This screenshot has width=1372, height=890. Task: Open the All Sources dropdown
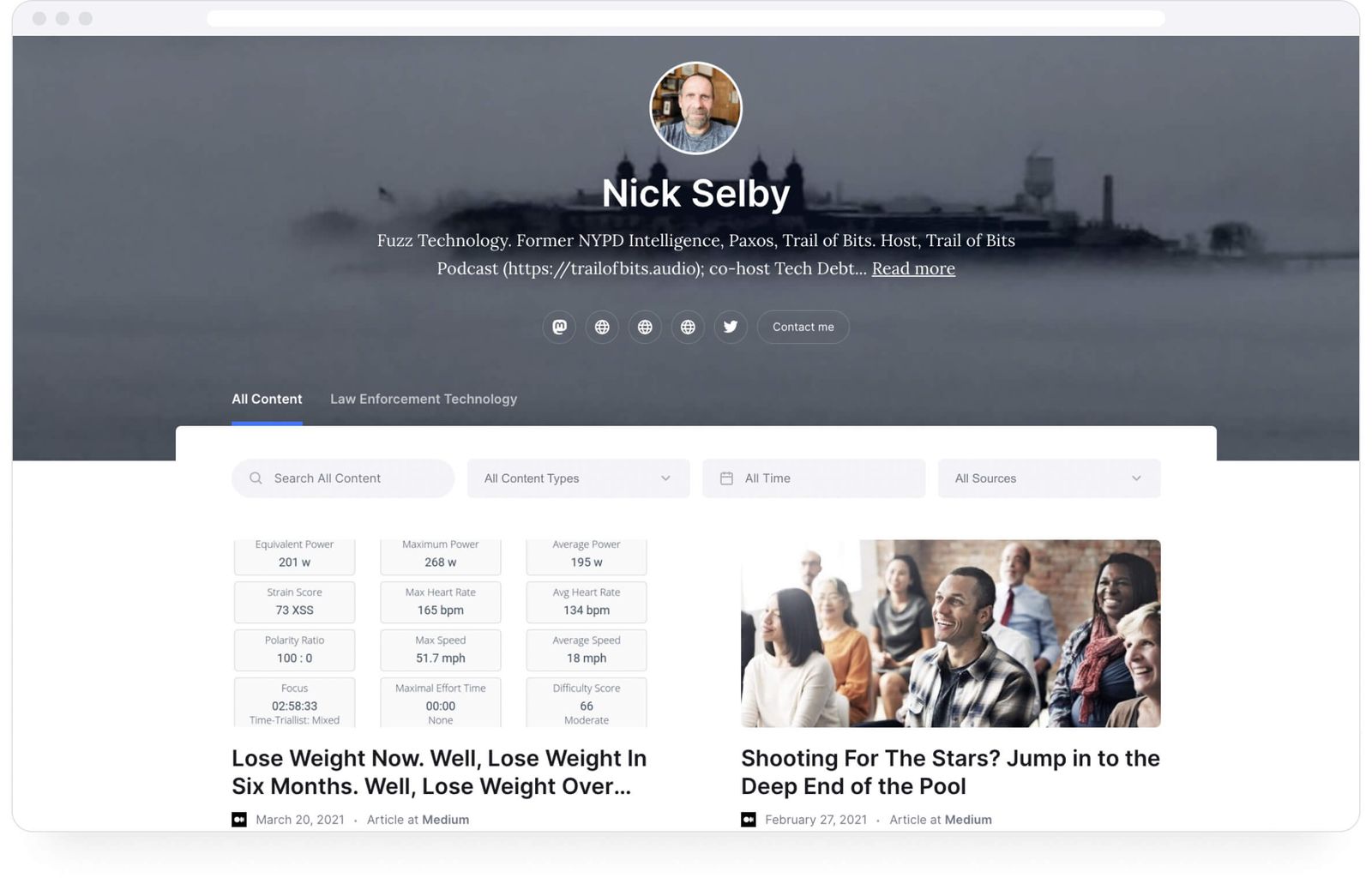[1048, 478]
